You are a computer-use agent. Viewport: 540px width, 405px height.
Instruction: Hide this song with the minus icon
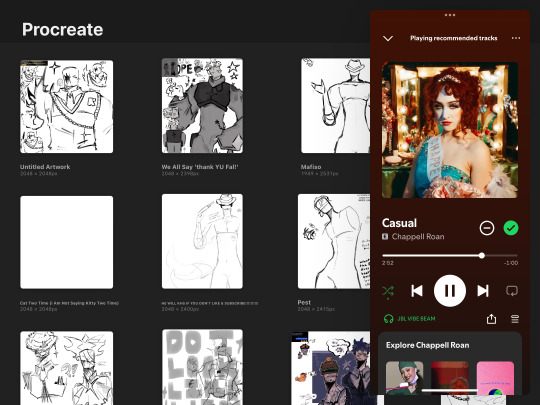click(x=487, y=228)
